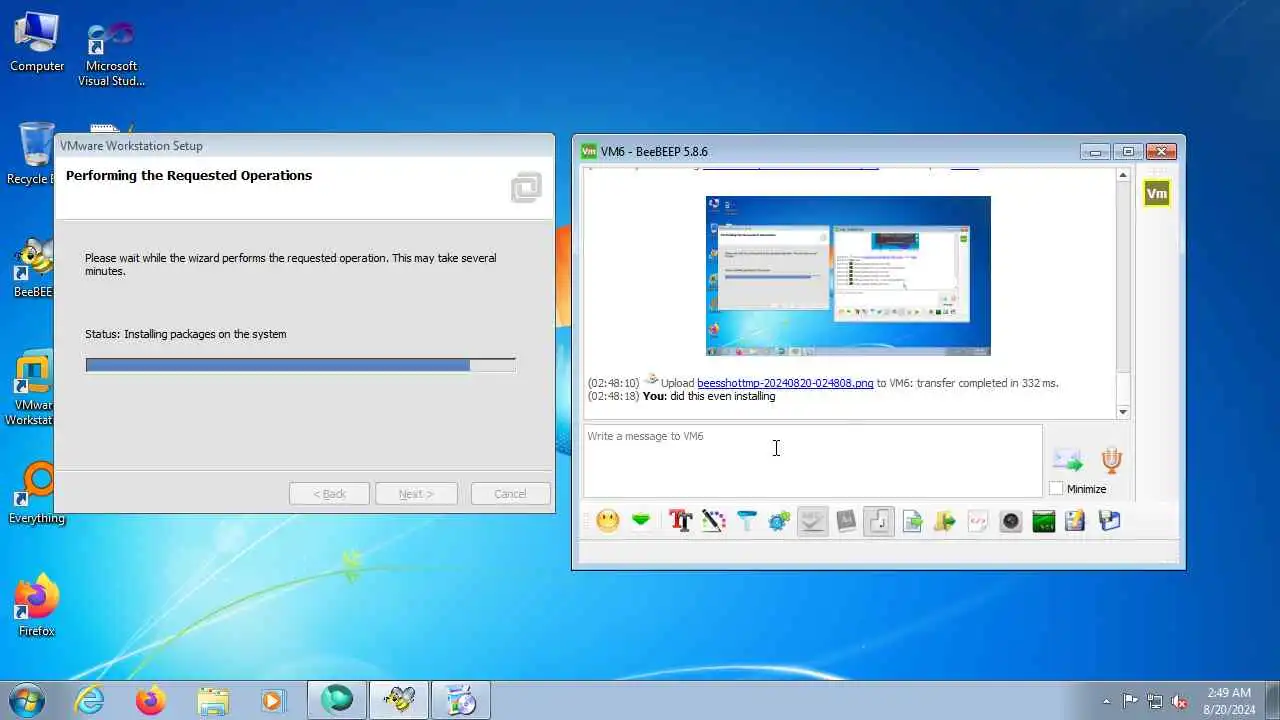Open the Windows Start menu
Image resolution: width=1280 pixels, height=720 pixels.
[27, 700]
